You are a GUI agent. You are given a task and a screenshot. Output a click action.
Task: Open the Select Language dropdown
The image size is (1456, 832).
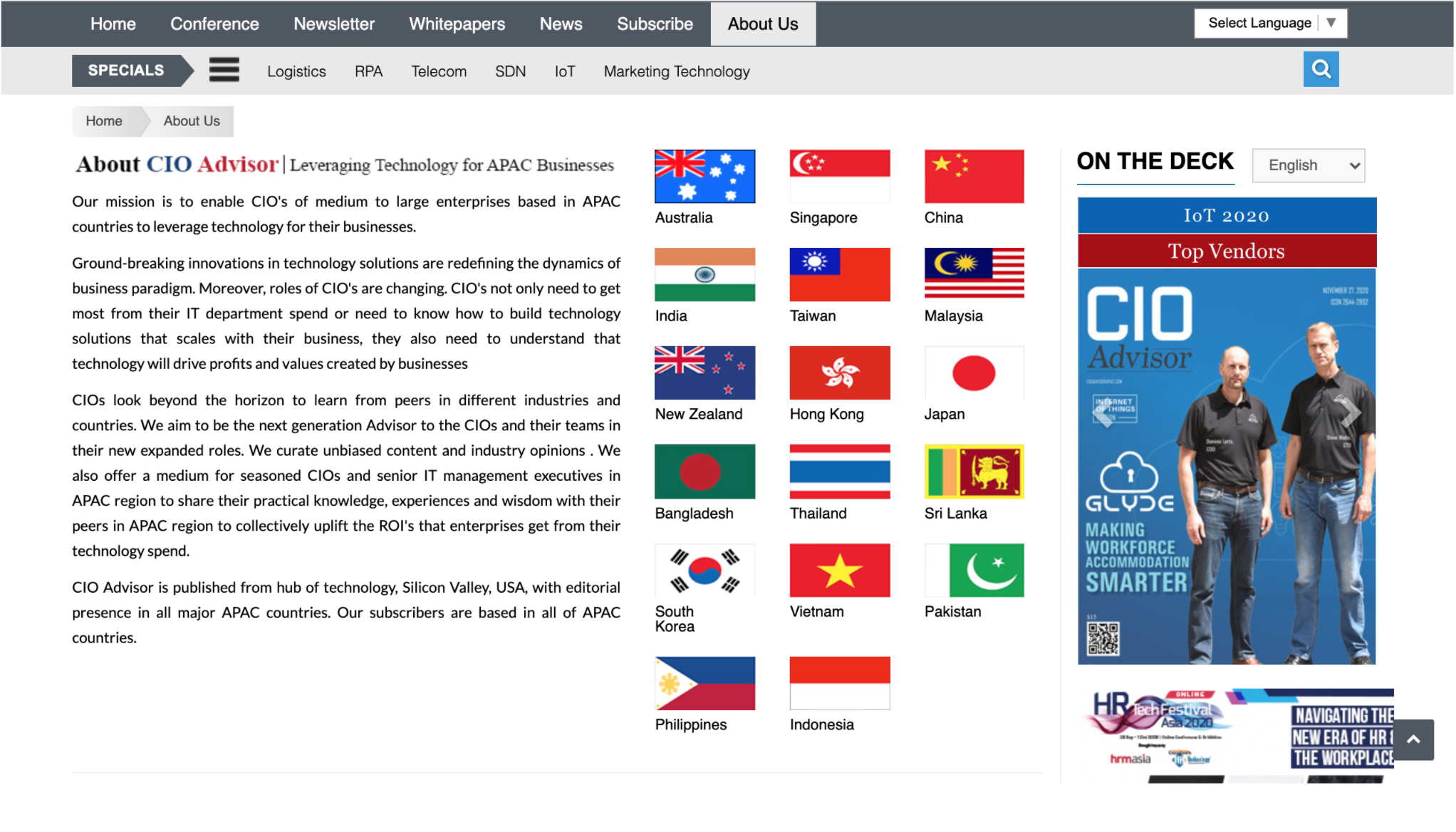pyautogui.click(x=1270, y=24)
